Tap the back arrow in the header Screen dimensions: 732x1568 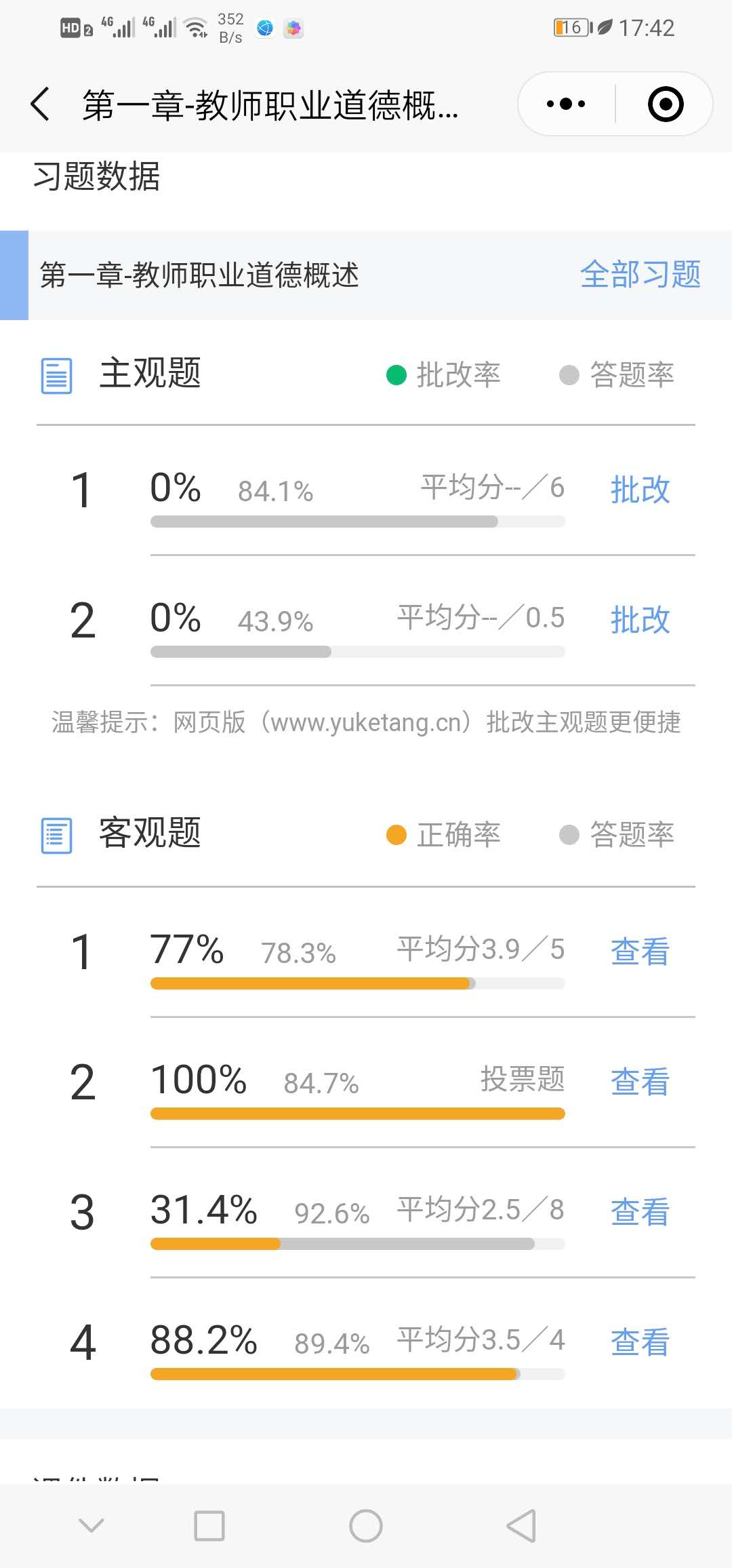(41, 104)
